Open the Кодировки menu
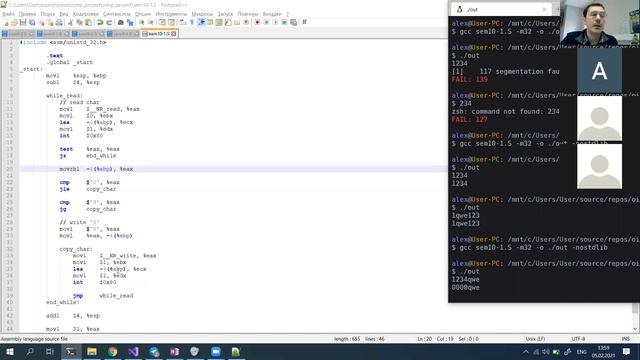Screen dimensions: 640x360 click(86, 14)
